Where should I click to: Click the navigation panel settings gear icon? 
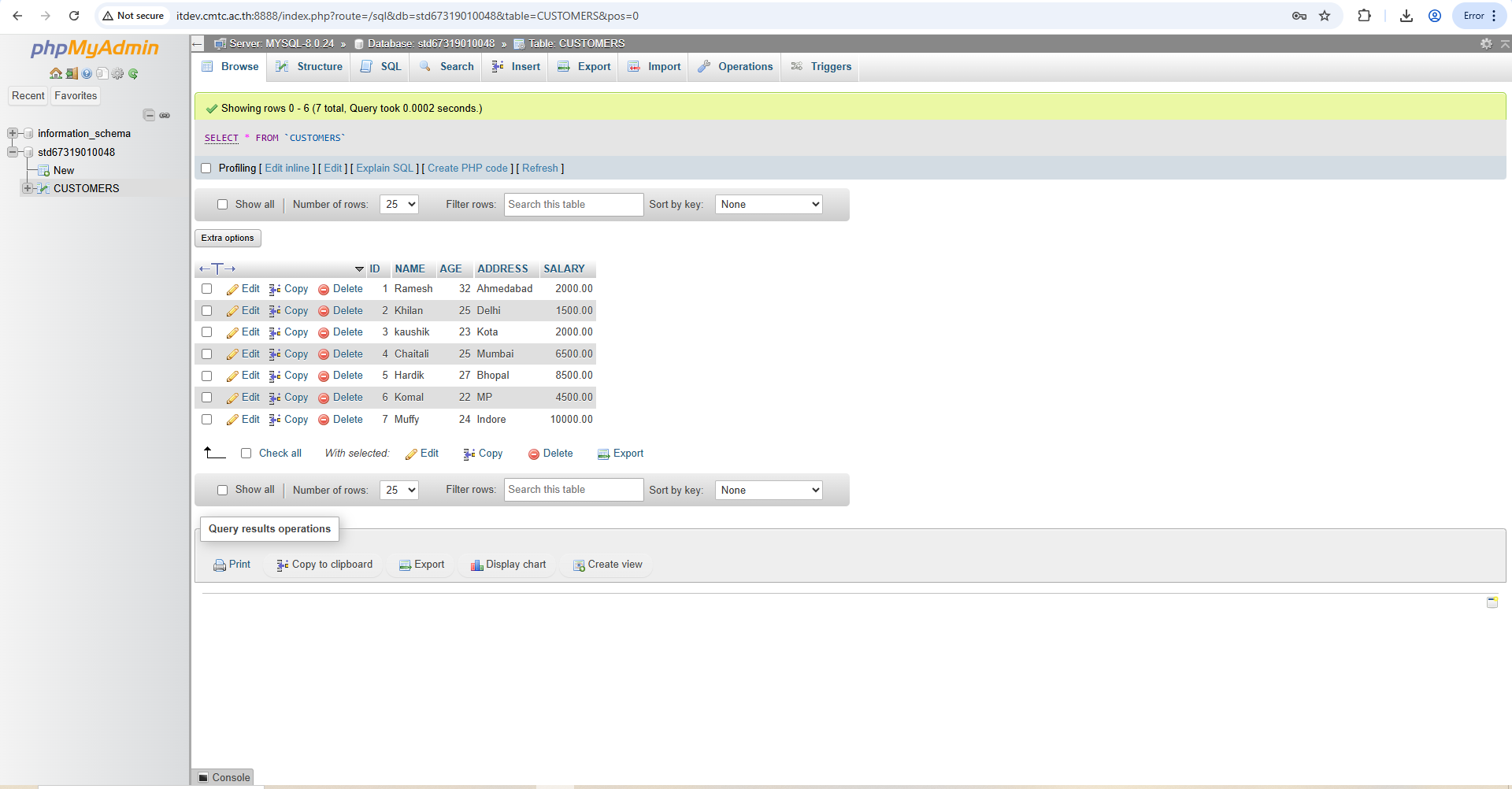click(117, 73)
